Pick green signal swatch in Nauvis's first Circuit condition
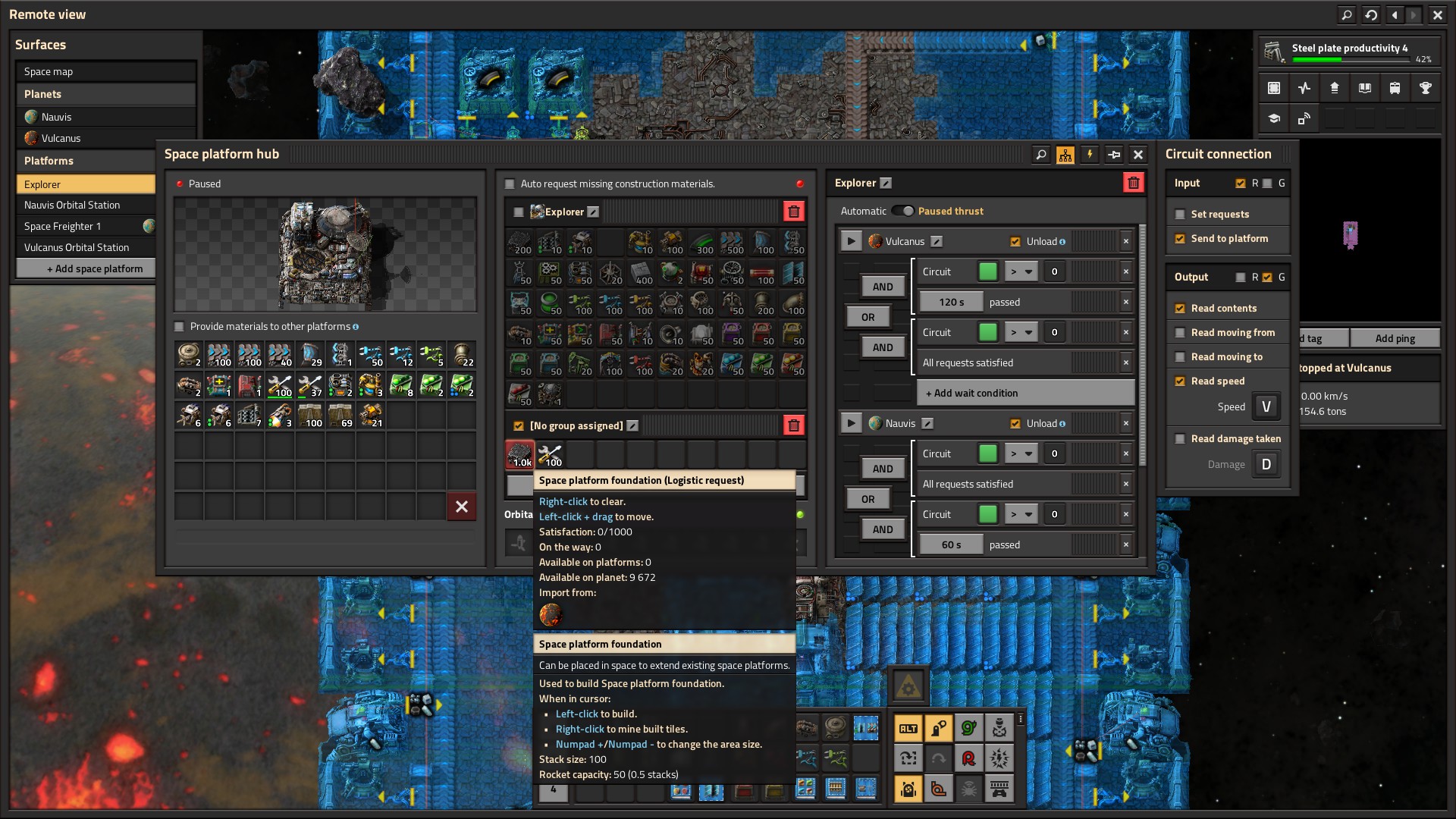1456x819 pixels. tap(988, 453)
